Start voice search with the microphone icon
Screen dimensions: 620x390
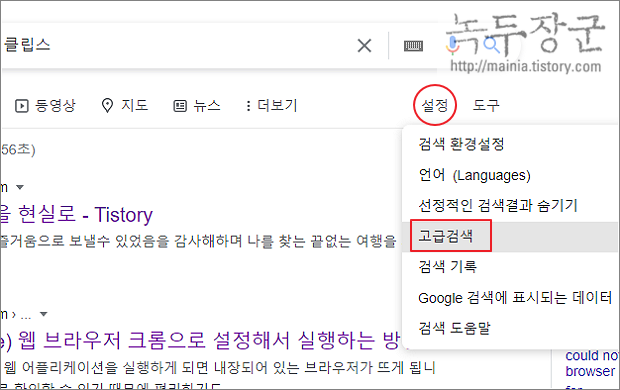point(453,45)
